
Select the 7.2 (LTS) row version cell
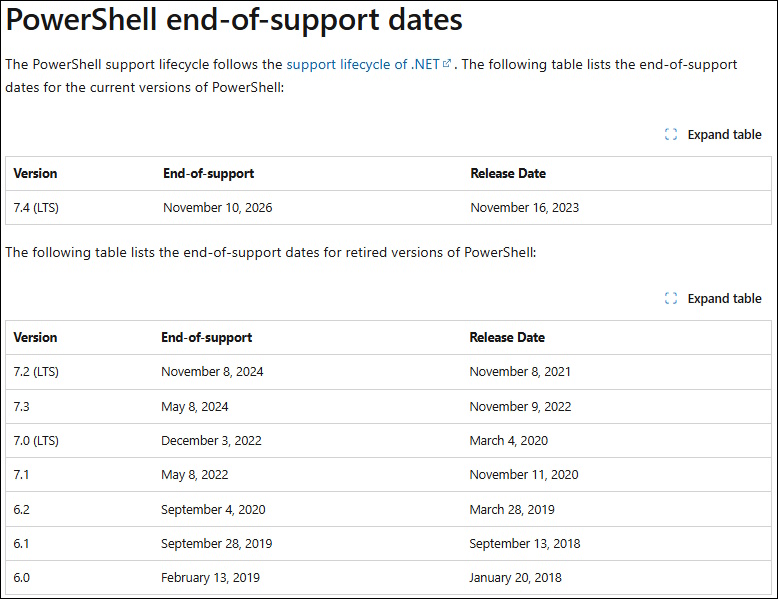(x=36, y=372)
